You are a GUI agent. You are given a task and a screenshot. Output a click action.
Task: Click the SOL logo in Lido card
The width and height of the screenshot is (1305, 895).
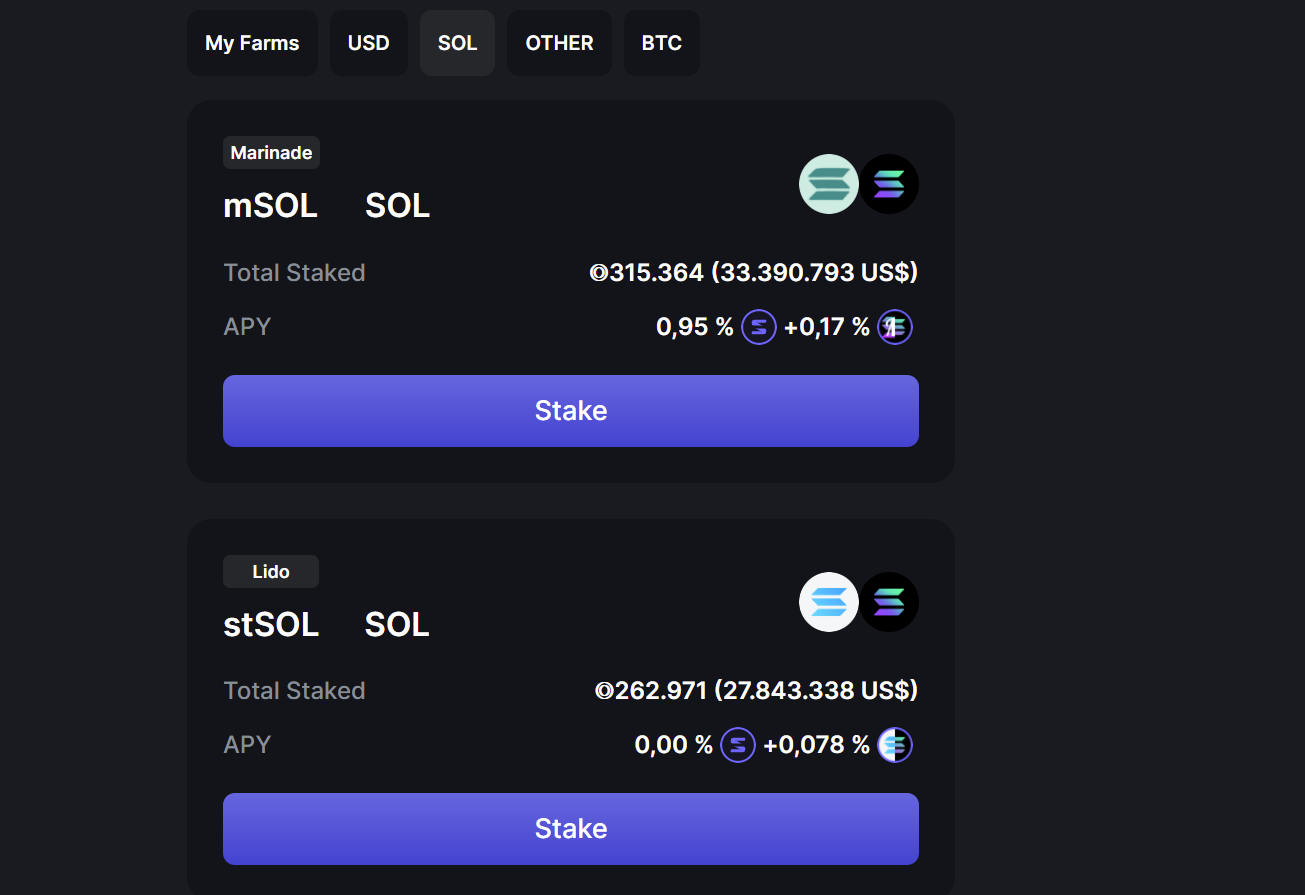[889, 602]
